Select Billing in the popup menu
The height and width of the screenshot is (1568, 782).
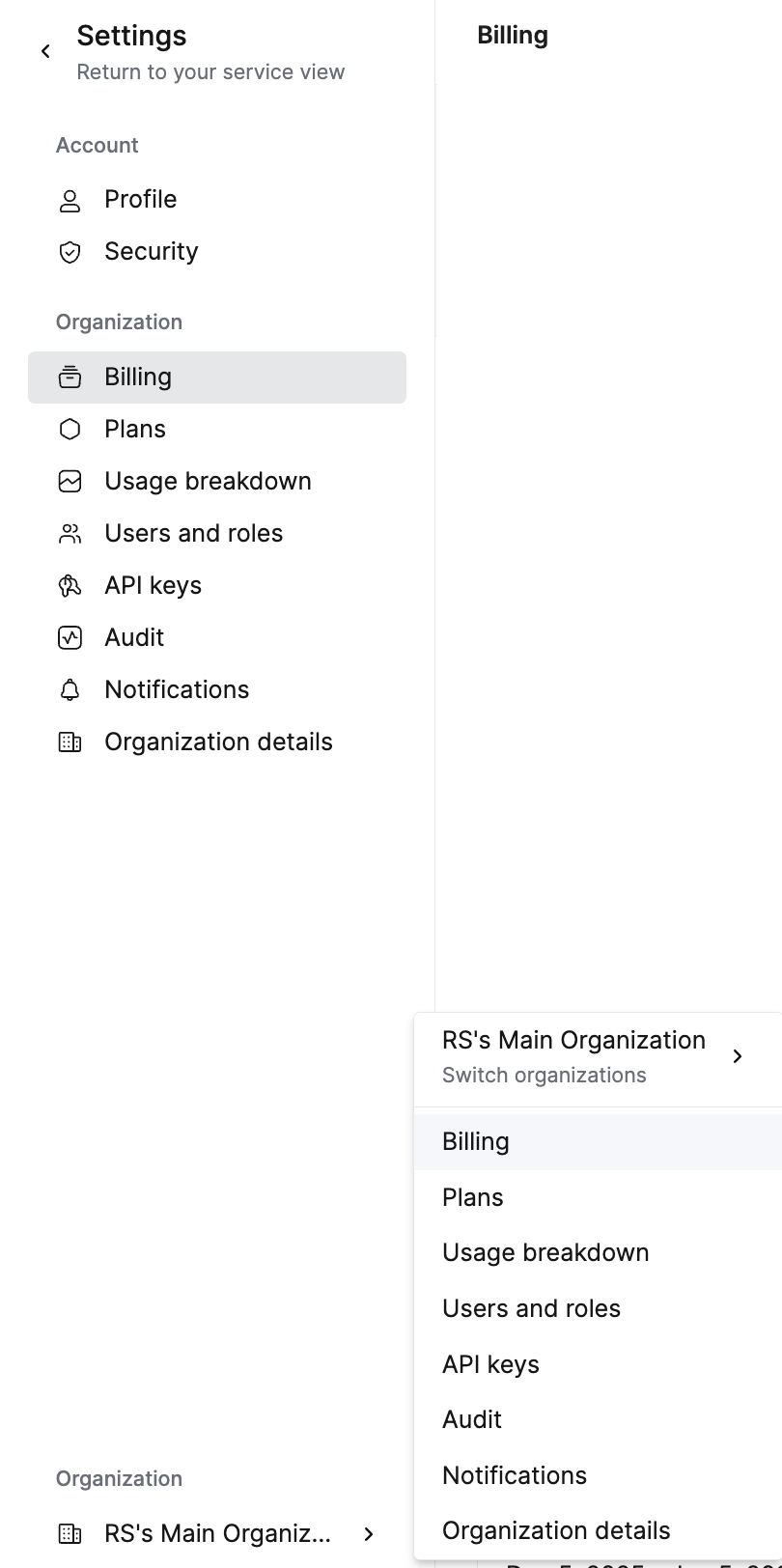(476, 1142)
